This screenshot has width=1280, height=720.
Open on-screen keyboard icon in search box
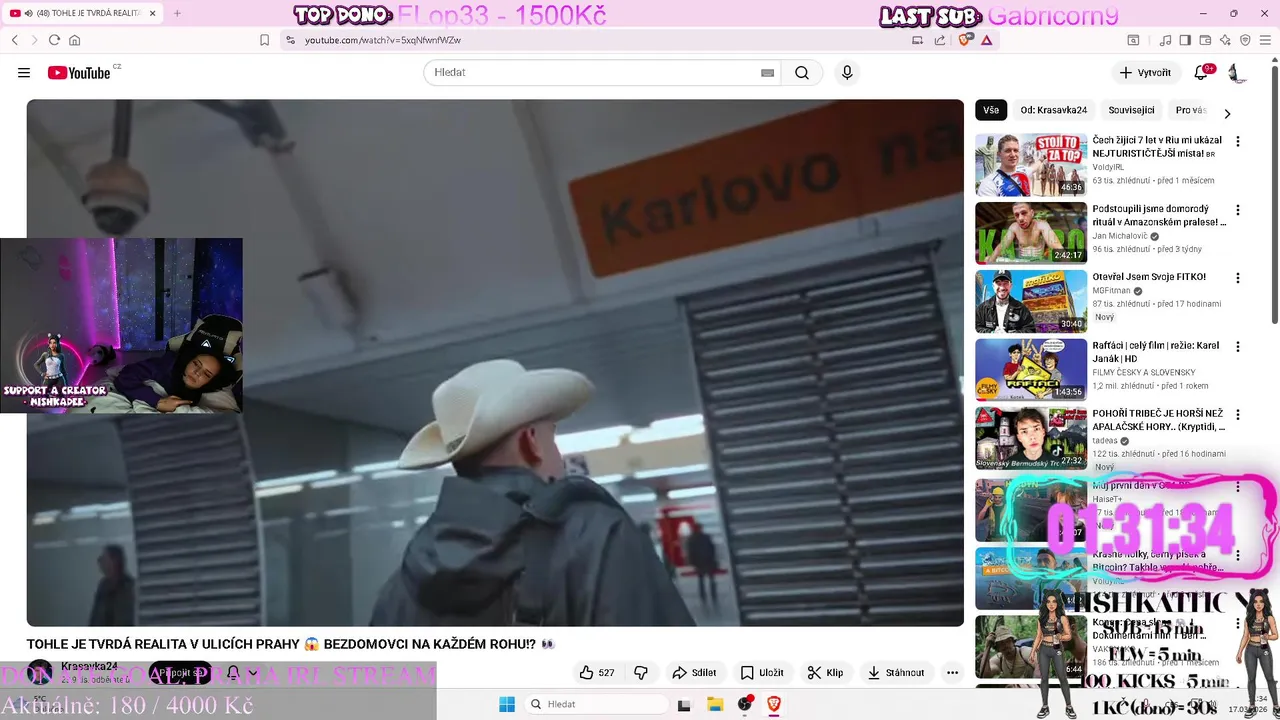767,73
